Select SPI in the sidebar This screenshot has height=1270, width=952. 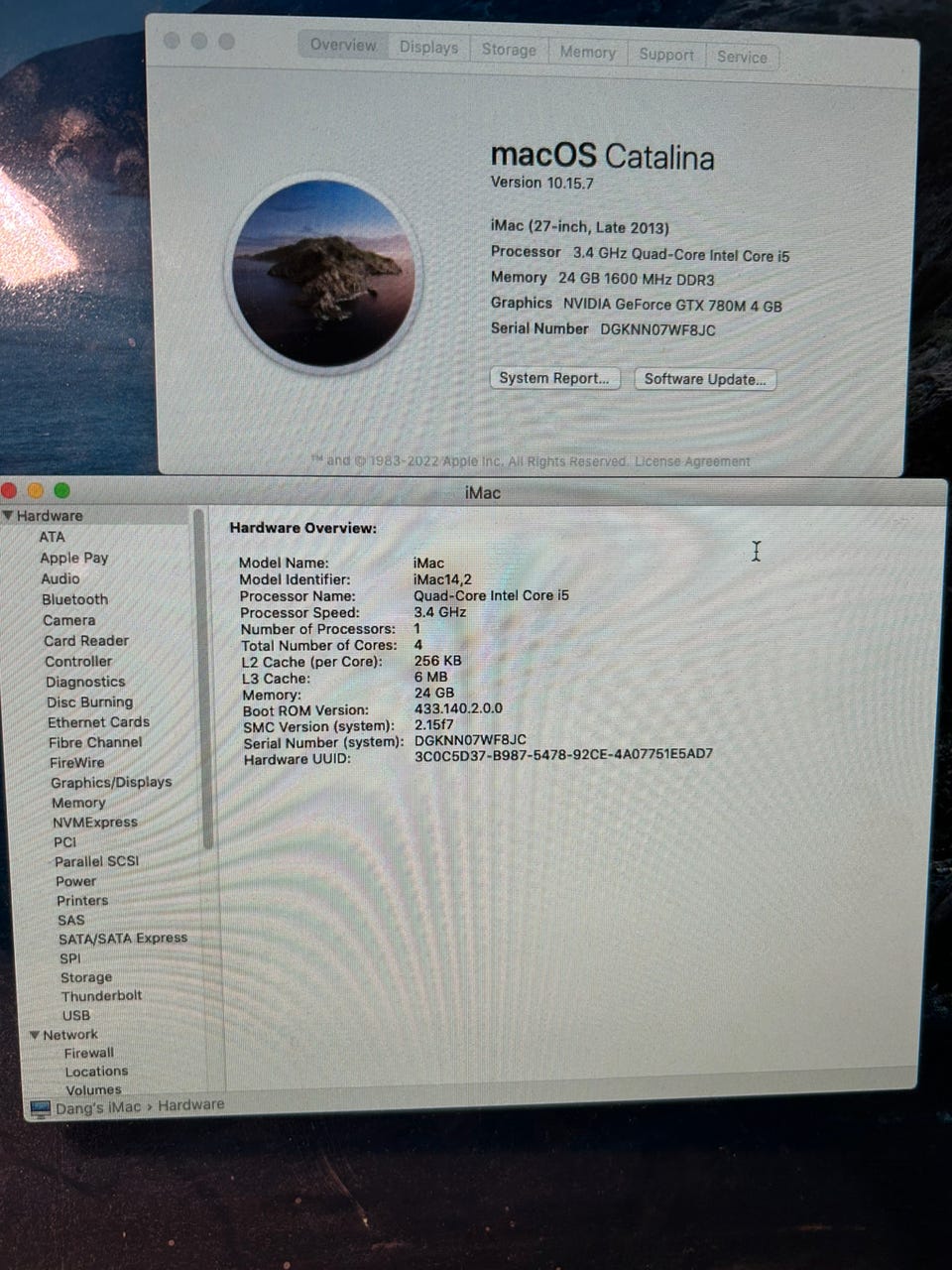click(x=70, y=958)
